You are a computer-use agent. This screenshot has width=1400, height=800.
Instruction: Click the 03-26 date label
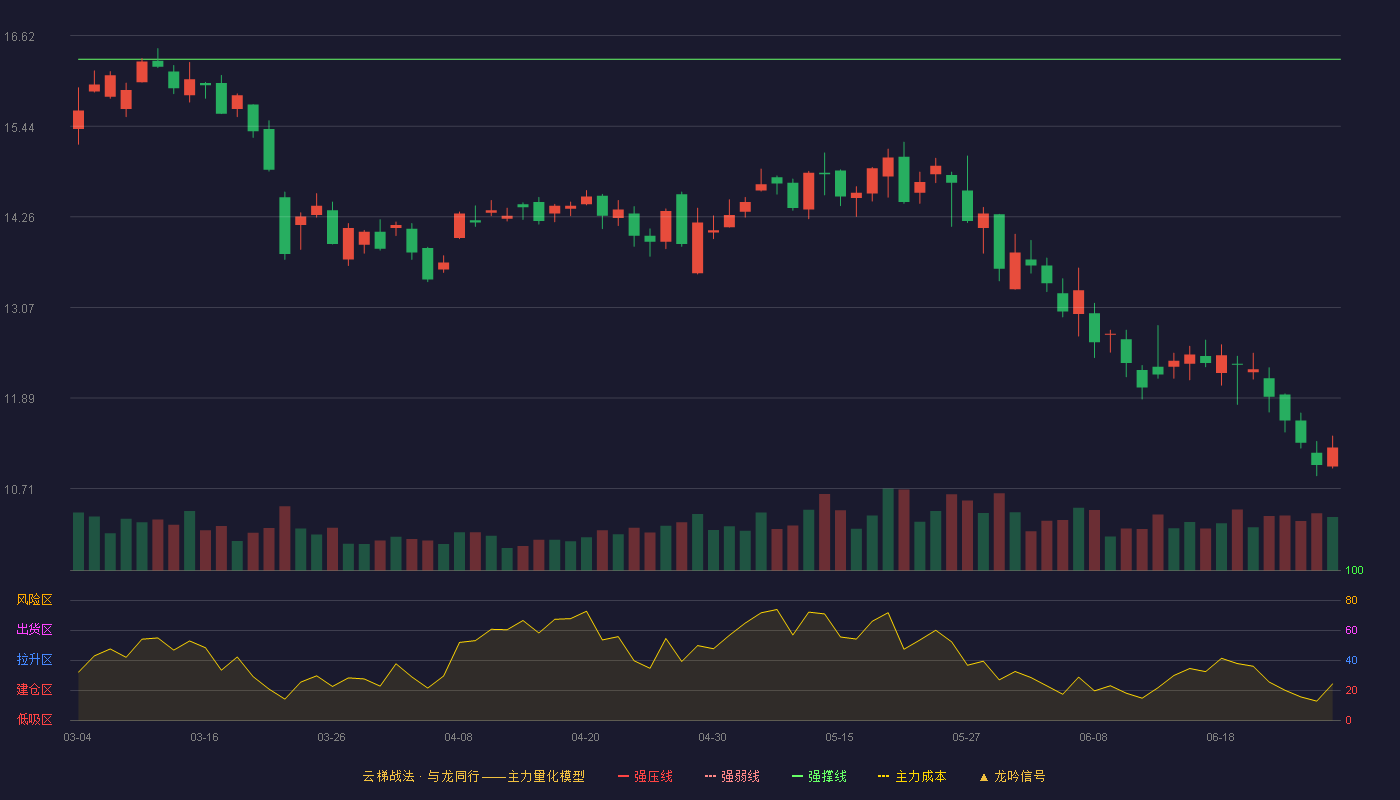coord(331,737)
